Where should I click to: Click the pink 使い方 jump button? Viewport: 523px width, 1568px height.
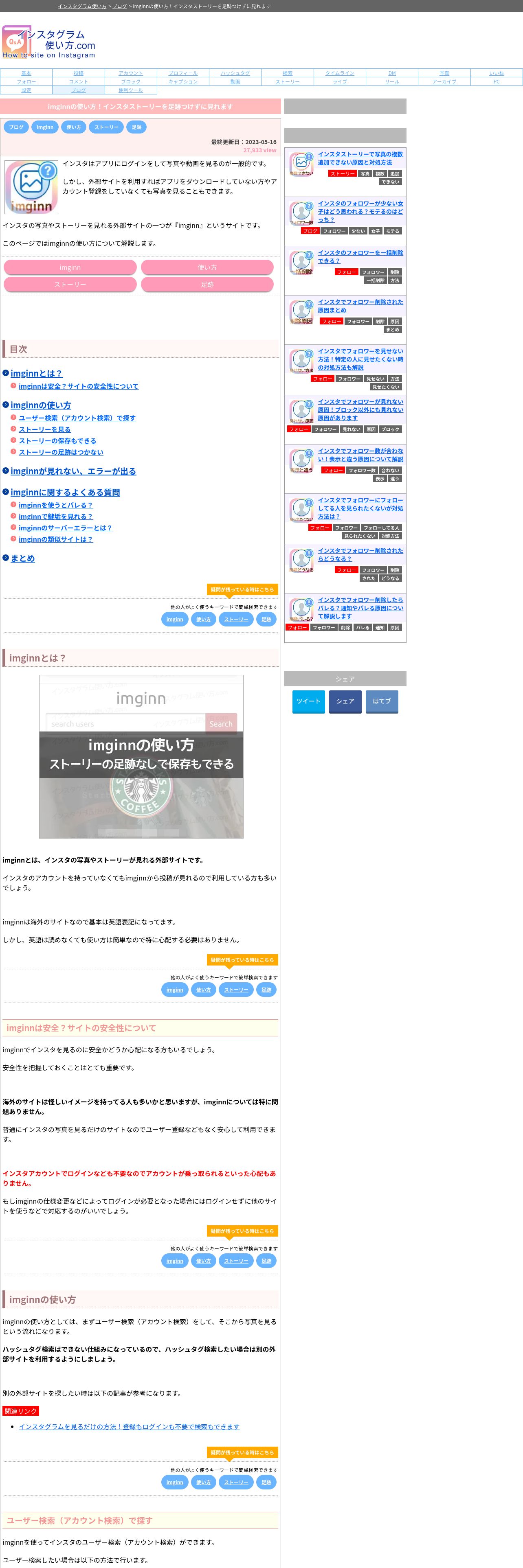coord(207,268)
